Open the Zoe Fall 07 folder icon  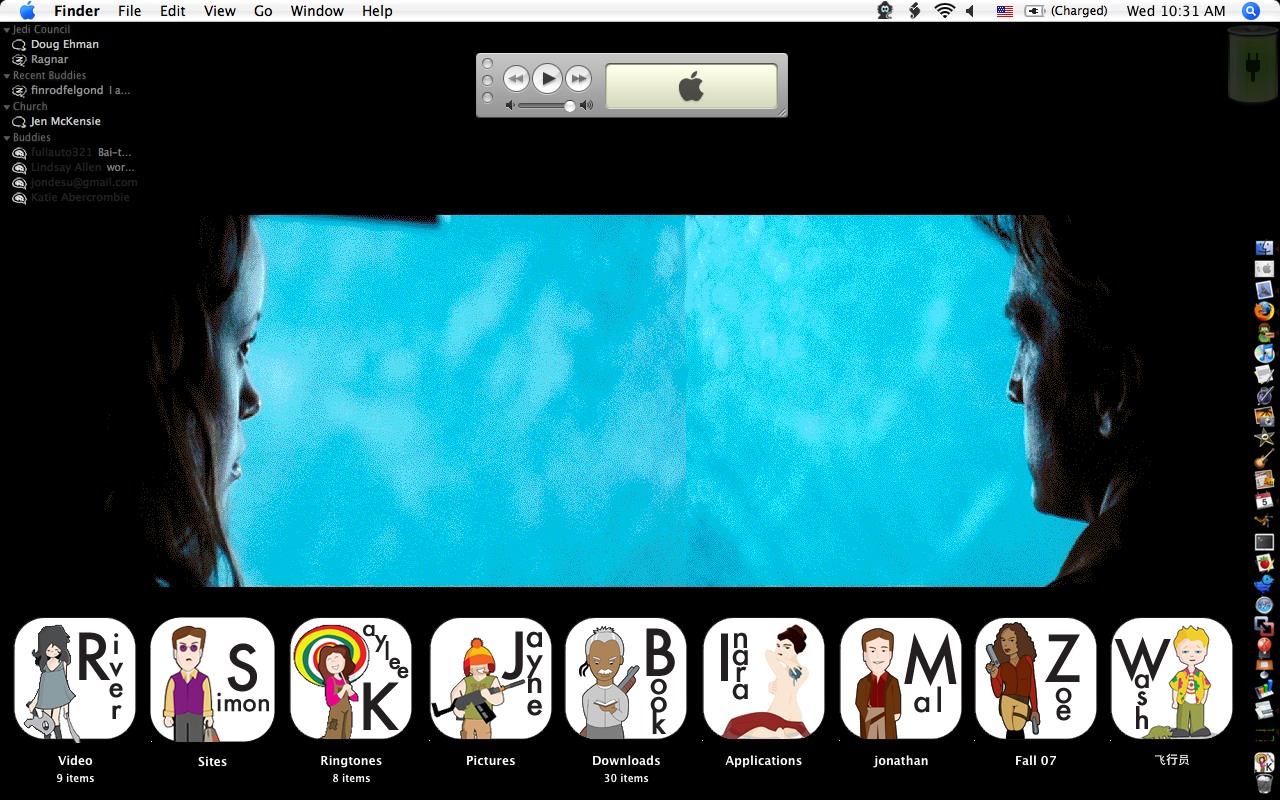(1036, 679)
